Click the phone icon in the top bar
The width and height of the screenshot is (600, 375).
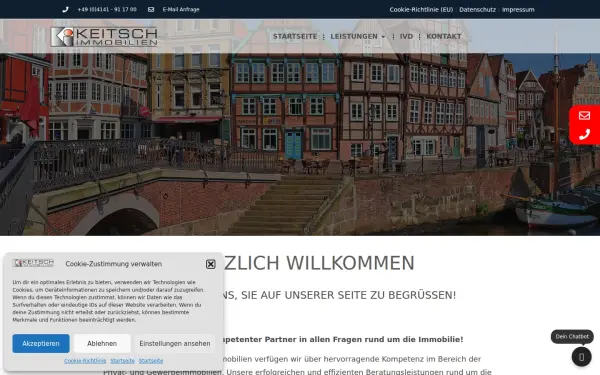65,10
